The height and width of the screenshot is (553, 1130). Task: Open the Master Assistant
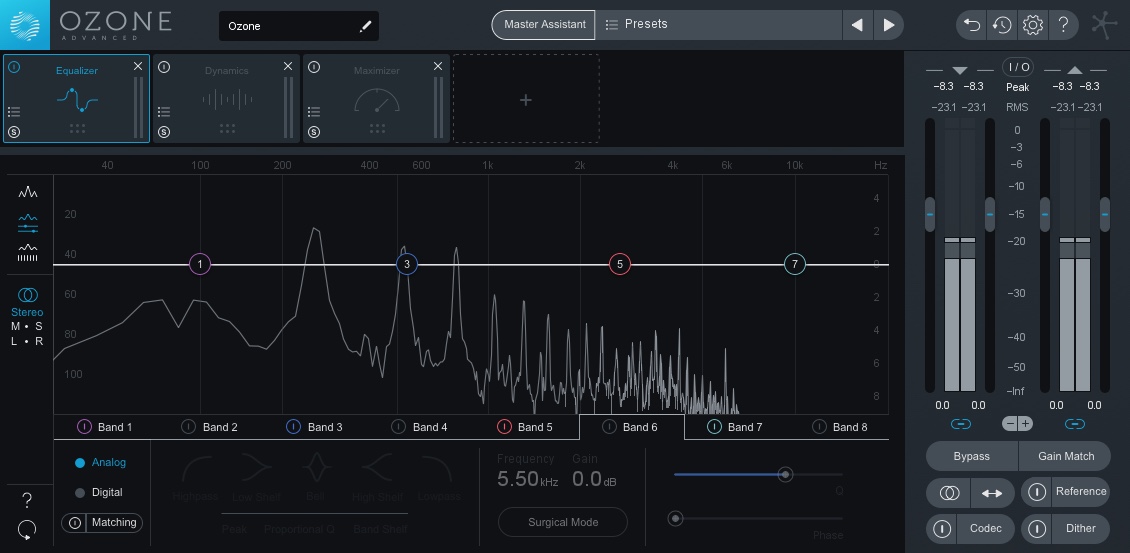pyautogui.click(x=544, y=25)
